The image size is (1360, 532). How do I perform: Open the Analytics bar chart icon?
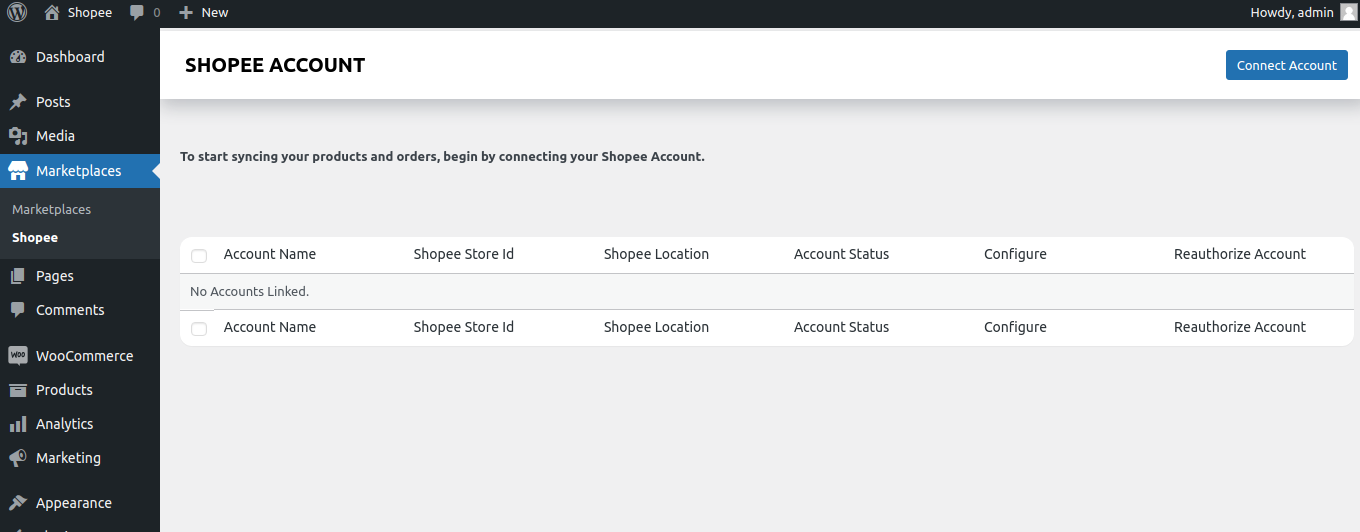click(17, 424)
